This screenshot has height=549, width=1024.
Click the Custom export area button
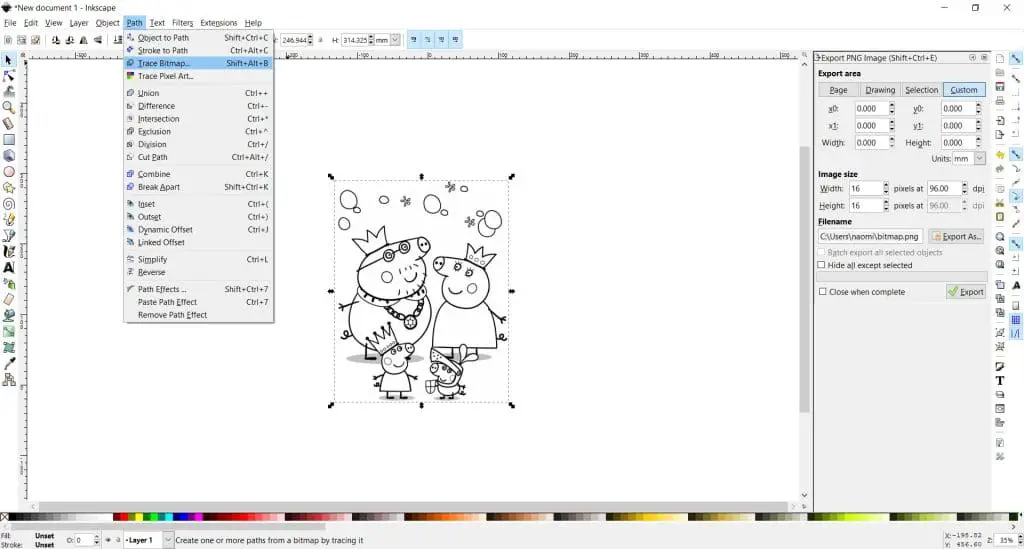pyautogui.click(x=964, y=90)
